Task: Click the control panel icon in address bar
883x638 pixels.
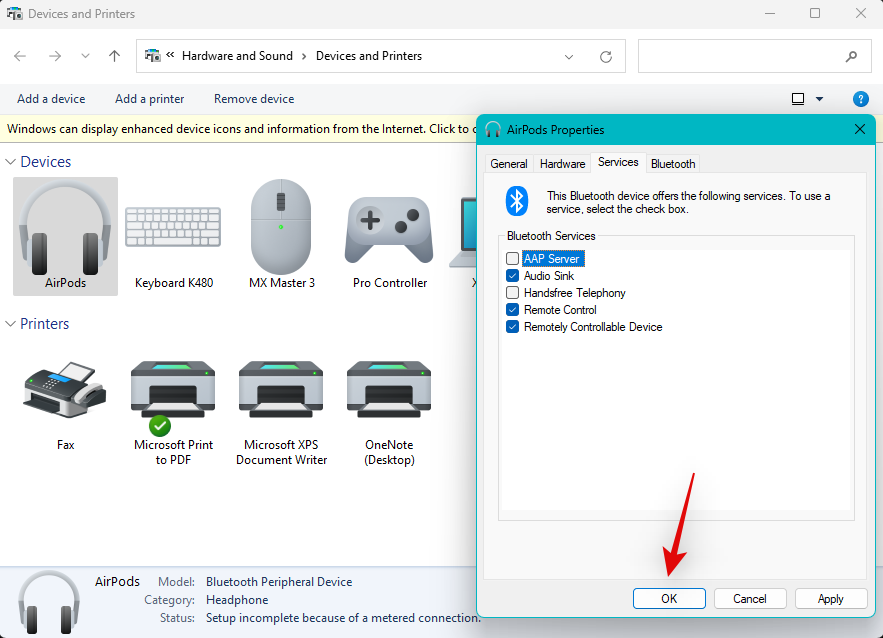Action: tap(152, 56)
